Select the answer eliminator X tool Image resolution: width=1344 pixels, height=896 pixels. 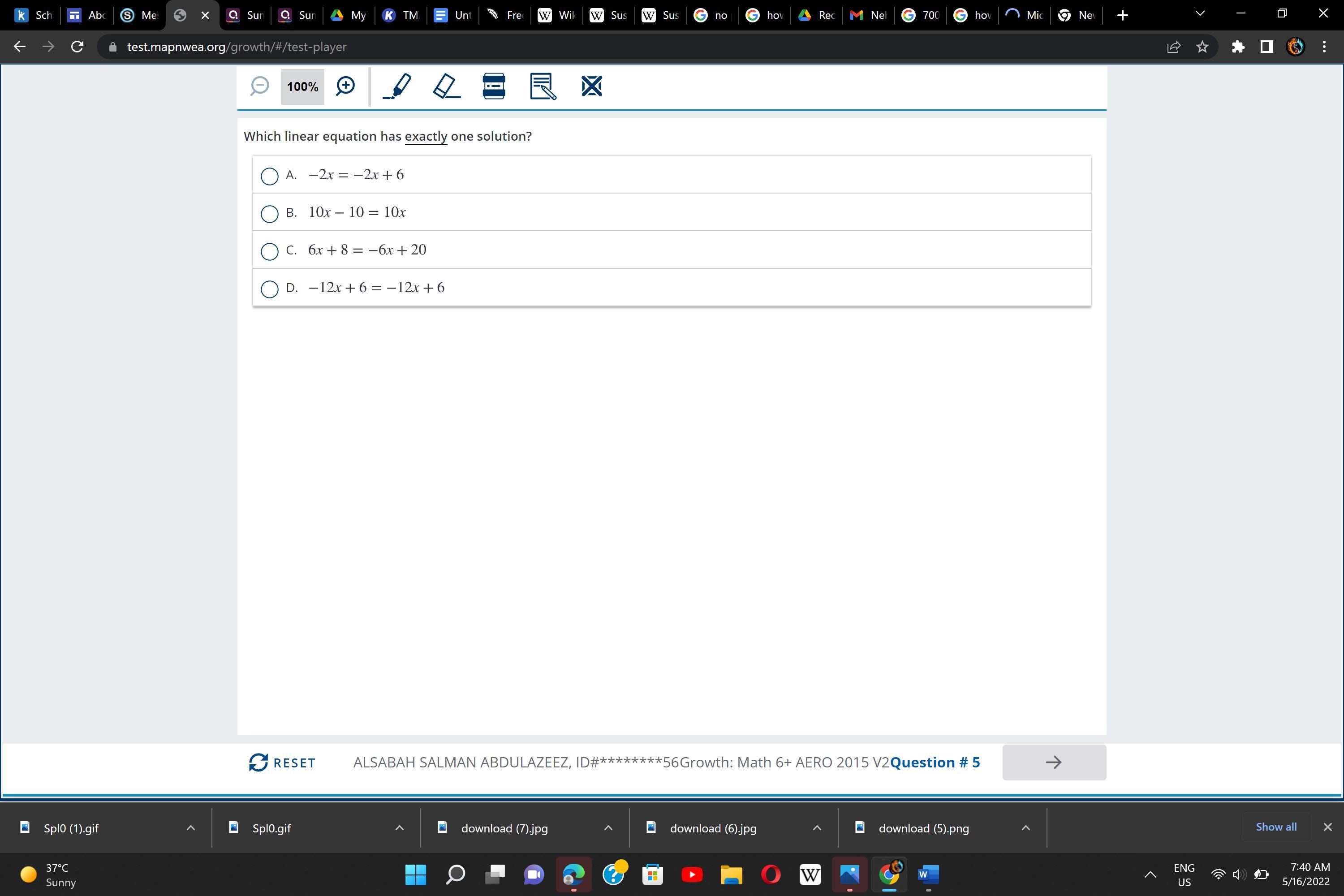(x=591, y=86)
